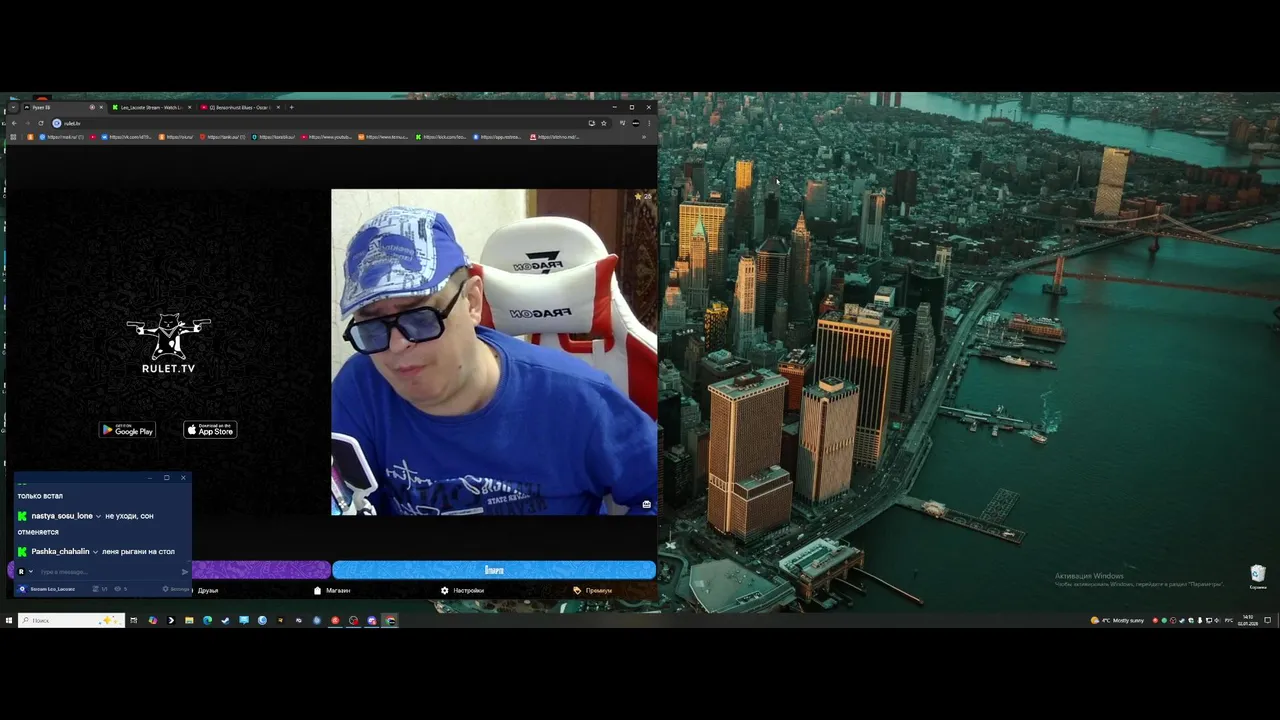
Task: Open the chat identity dropdown beside input
Action: point(31,572)
